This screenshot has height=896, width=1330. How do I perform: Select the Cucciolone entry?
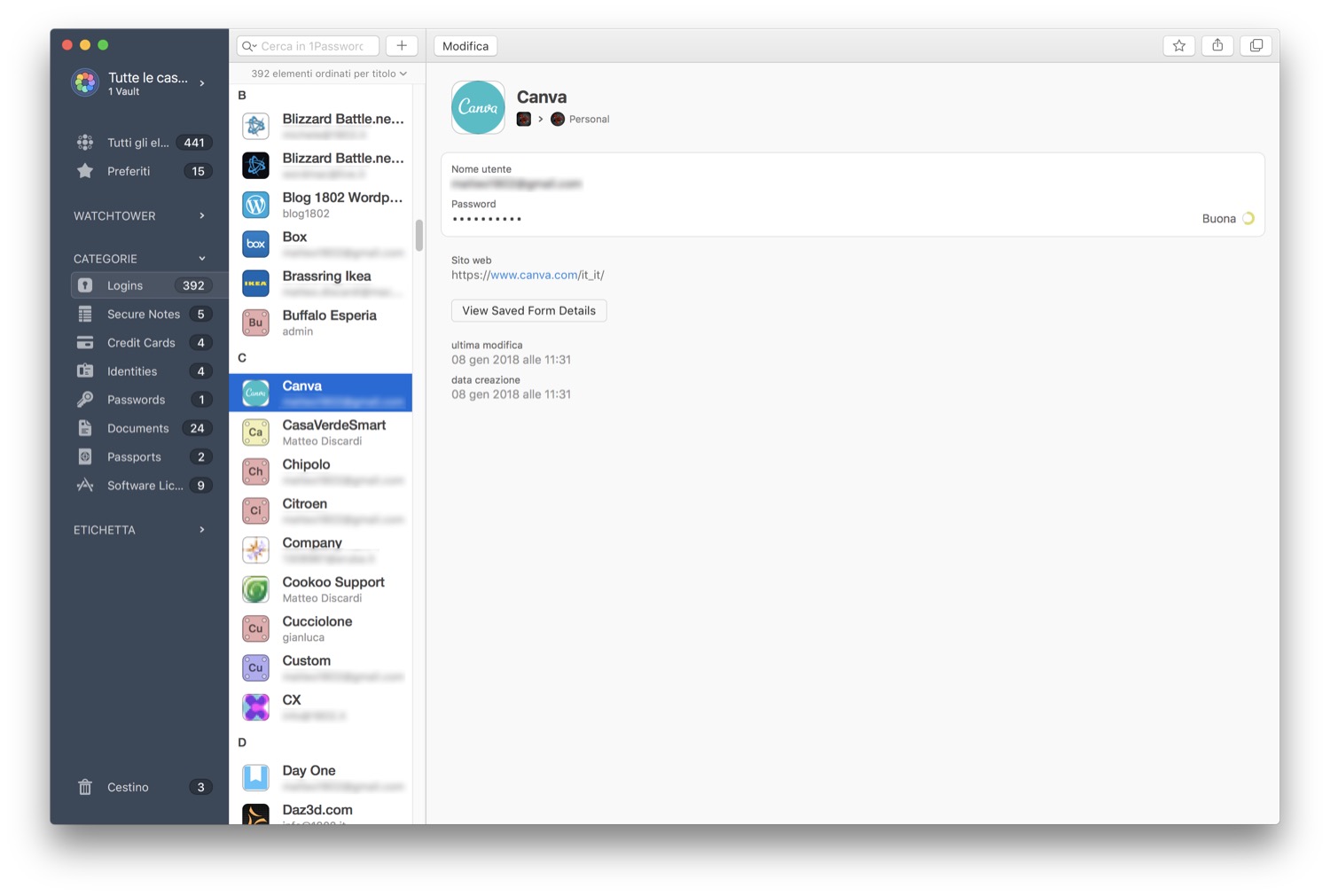tap(321, 628)
